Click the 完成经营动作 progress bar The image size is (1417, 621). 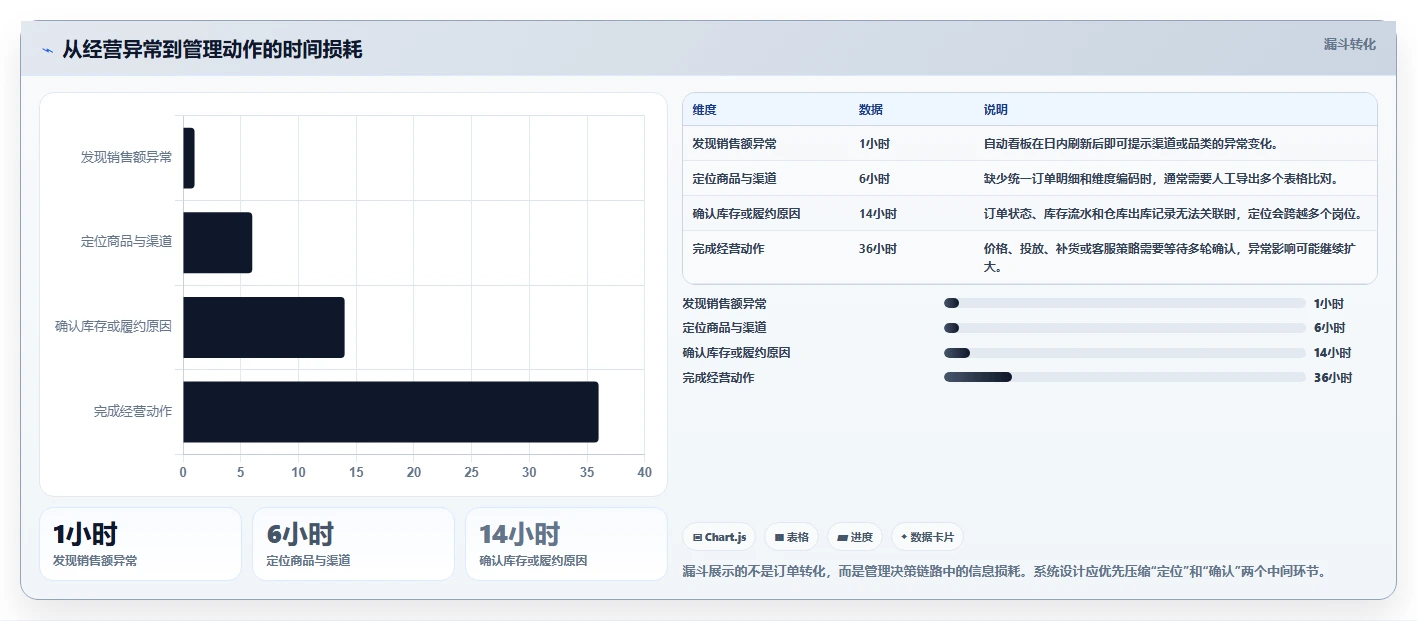[x=1125, y=377]
